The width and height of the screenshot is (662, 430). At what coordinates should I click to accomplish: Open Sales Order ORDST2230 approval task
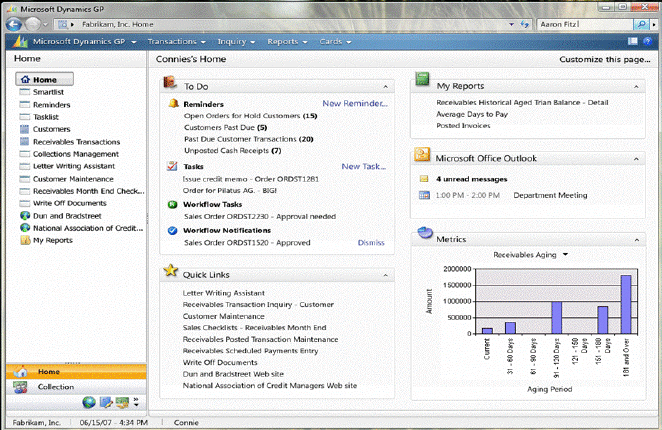[x=260, y=216]
